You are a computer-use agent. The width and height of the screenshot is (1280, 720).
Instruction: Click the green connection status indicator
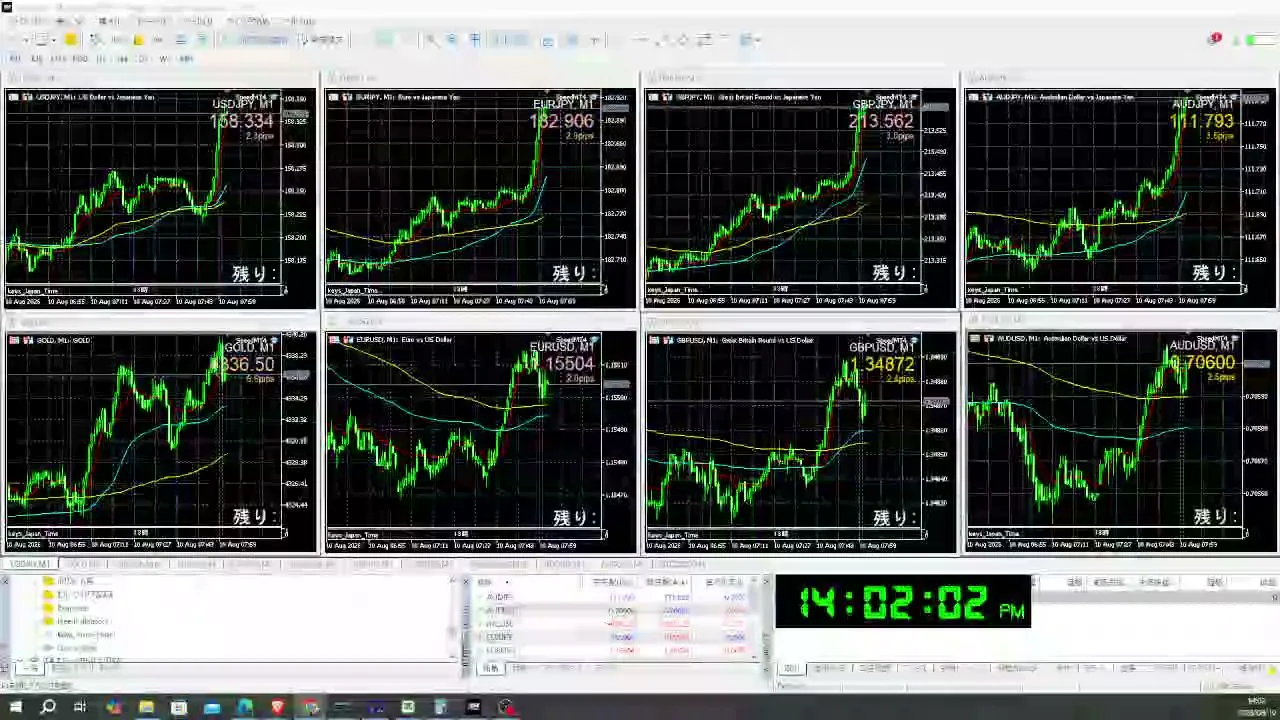coord(1252,40)
